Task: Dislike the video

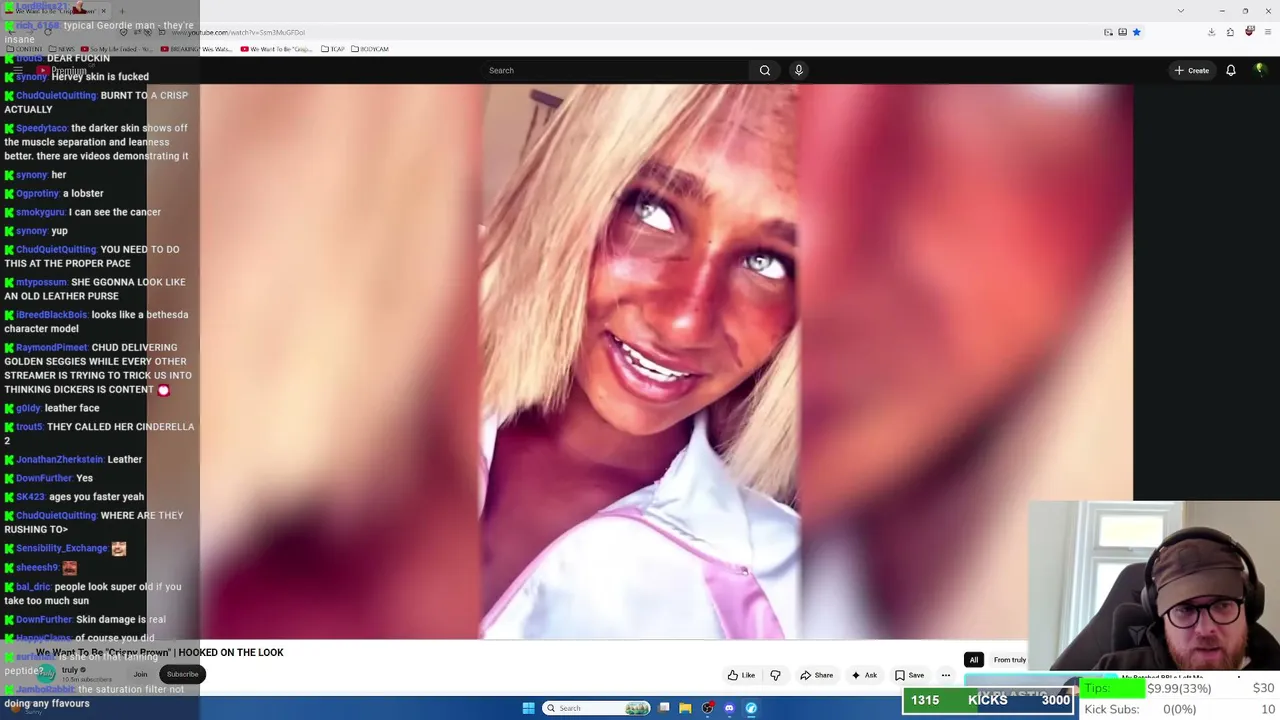Action: point(775,675)
